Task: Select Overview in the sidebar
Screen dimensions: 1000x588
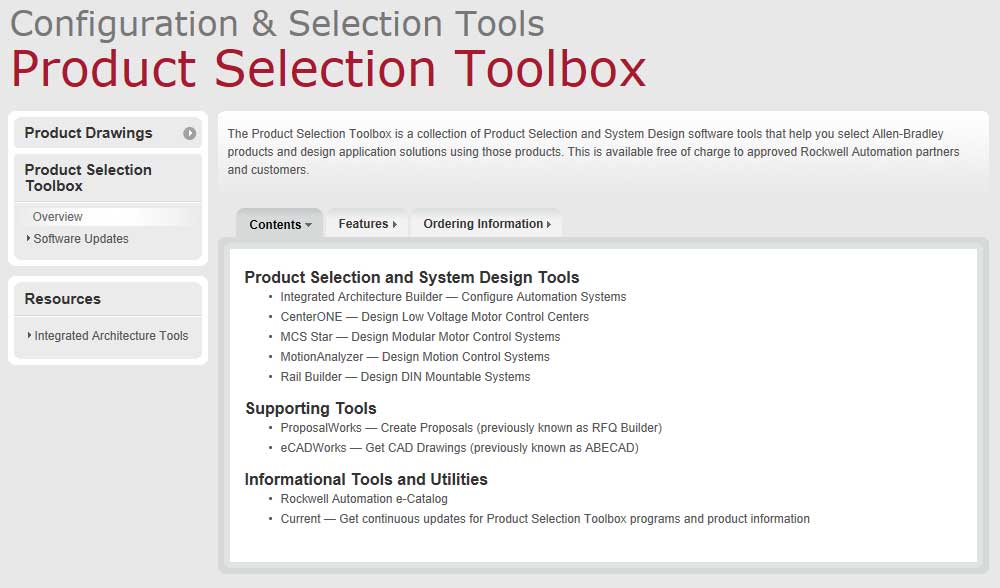Action: [x=57, y=216]
